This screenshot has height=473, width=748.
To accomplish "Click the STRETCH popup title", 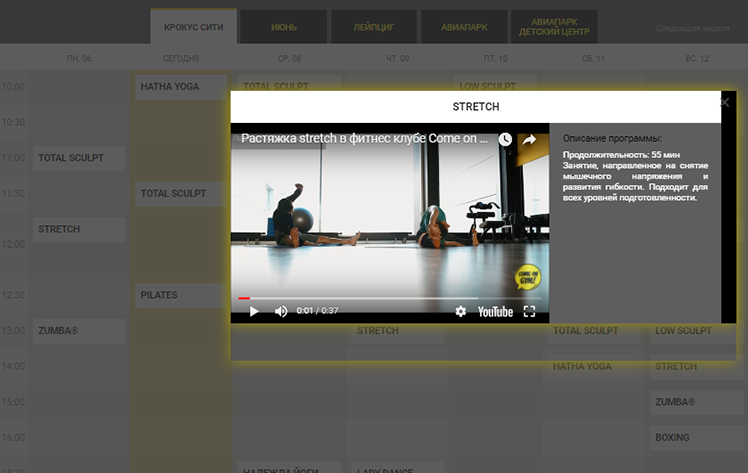I will (x=476, y=107).
